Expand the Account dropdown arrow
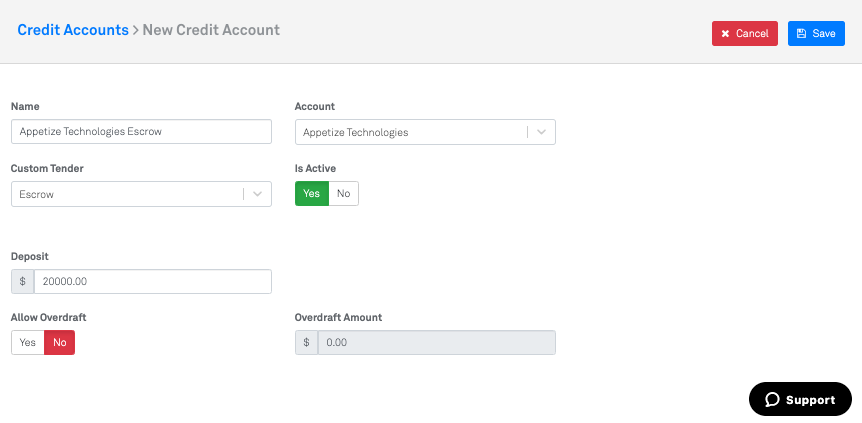Image resolution: width=862 pixels, height=423 pixels. click(x=541, y=132)
